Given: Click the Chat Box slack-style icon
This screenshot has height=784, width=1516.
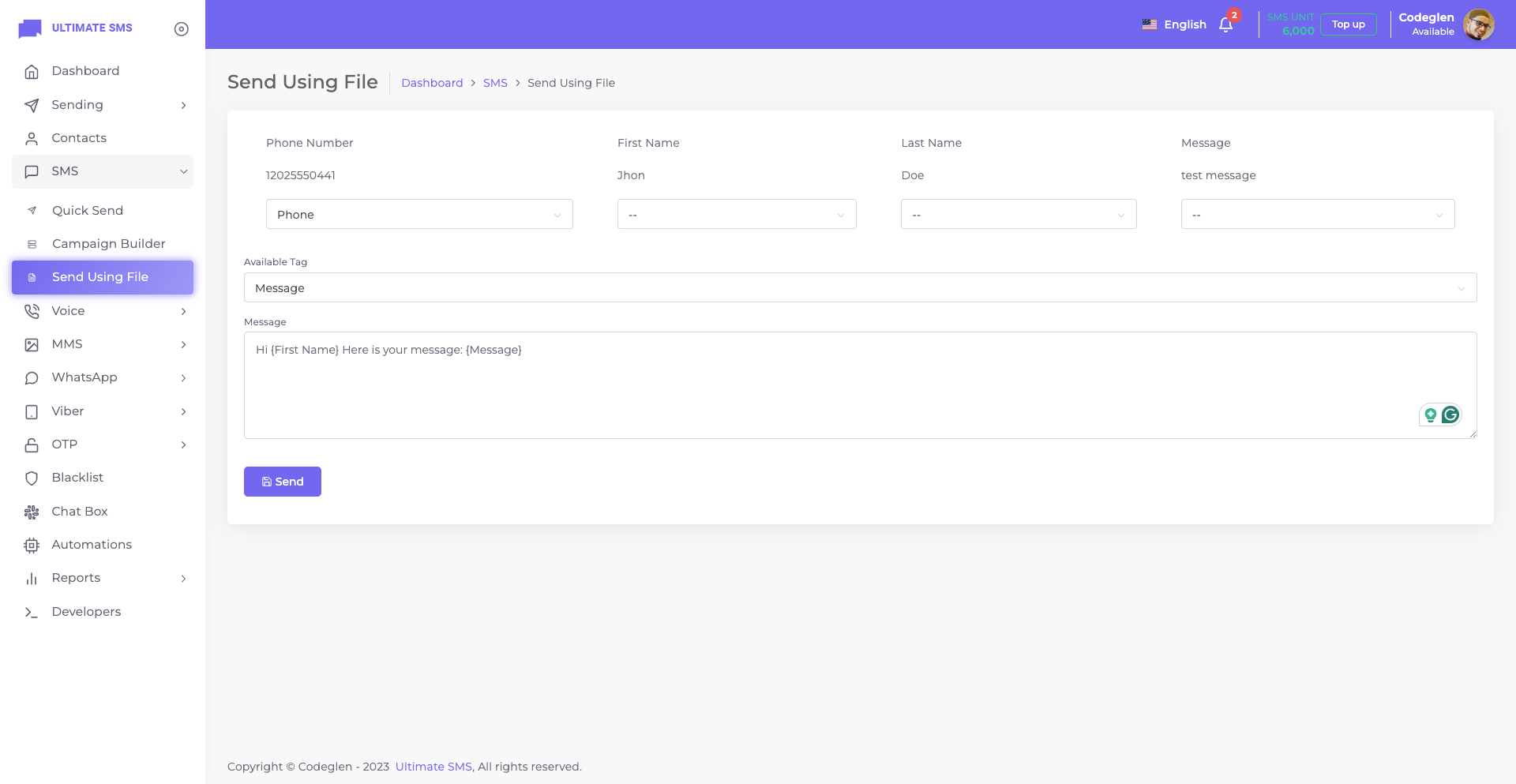Looking at the screenshot, I should (32, 512).
